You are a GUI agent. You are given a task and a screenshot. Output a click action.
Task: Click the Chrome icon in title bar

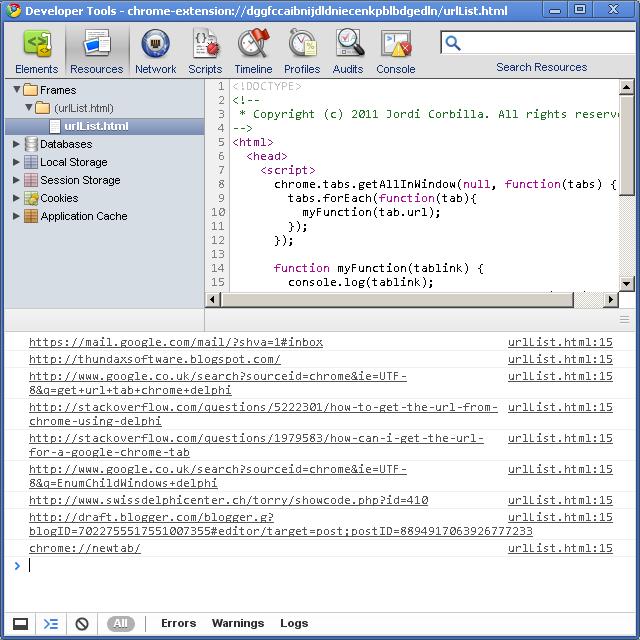click(14, 10)
